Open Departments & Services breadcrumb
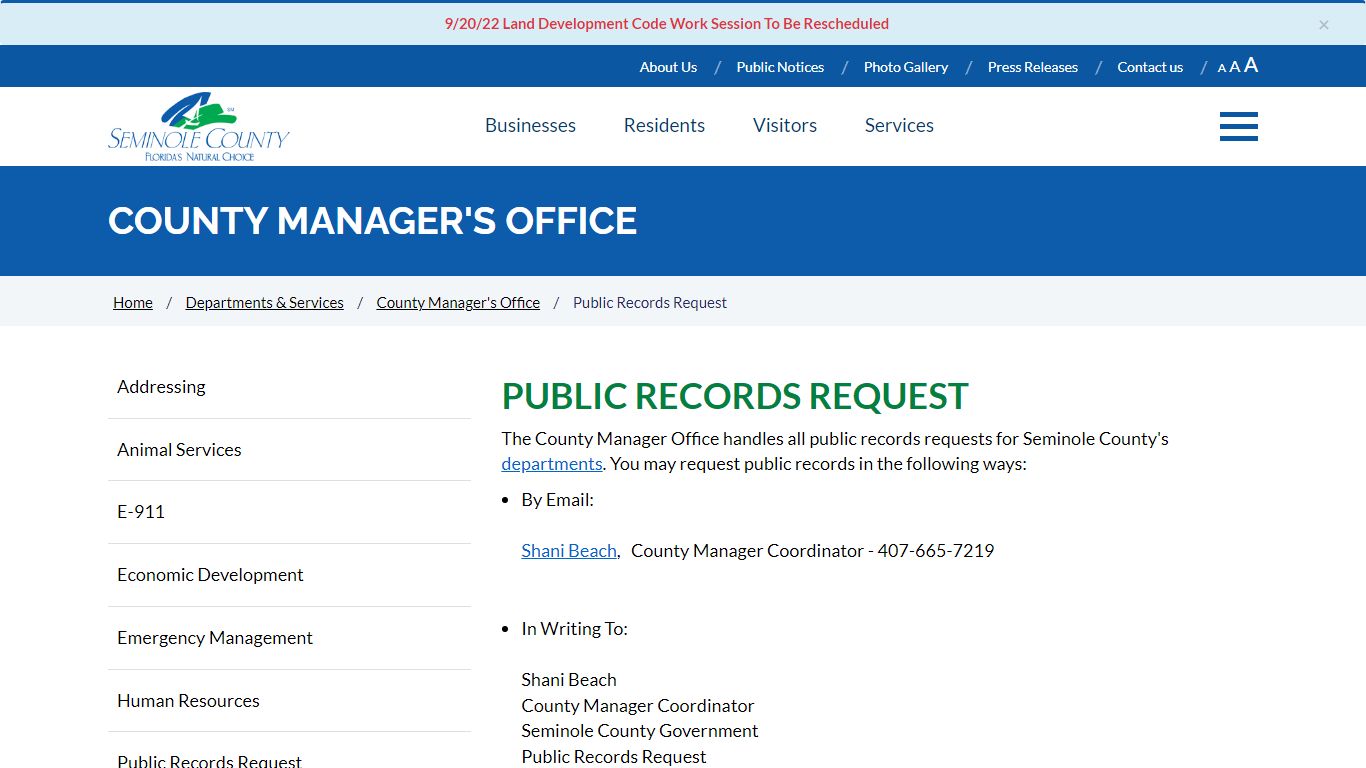Viewport: 1366px width, 768px height. click(x=265, y=303)
